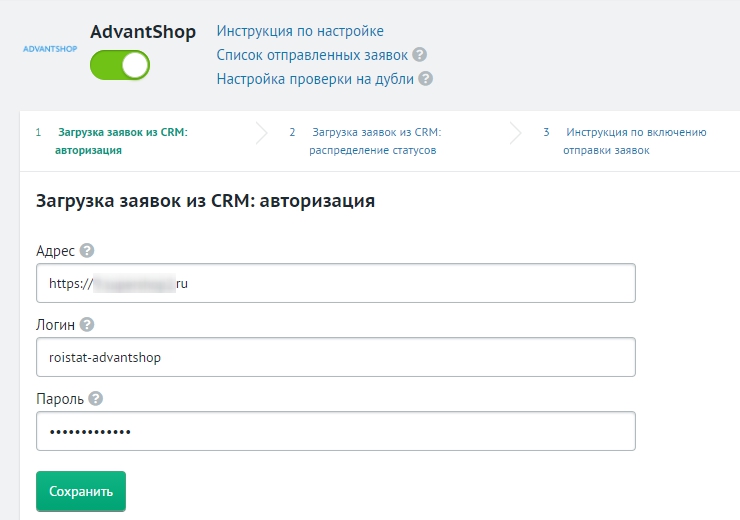This screenshot has width=740, height=520.
Task: Open the Инструкция по настройке link
Action: click(x=300, y=32)
